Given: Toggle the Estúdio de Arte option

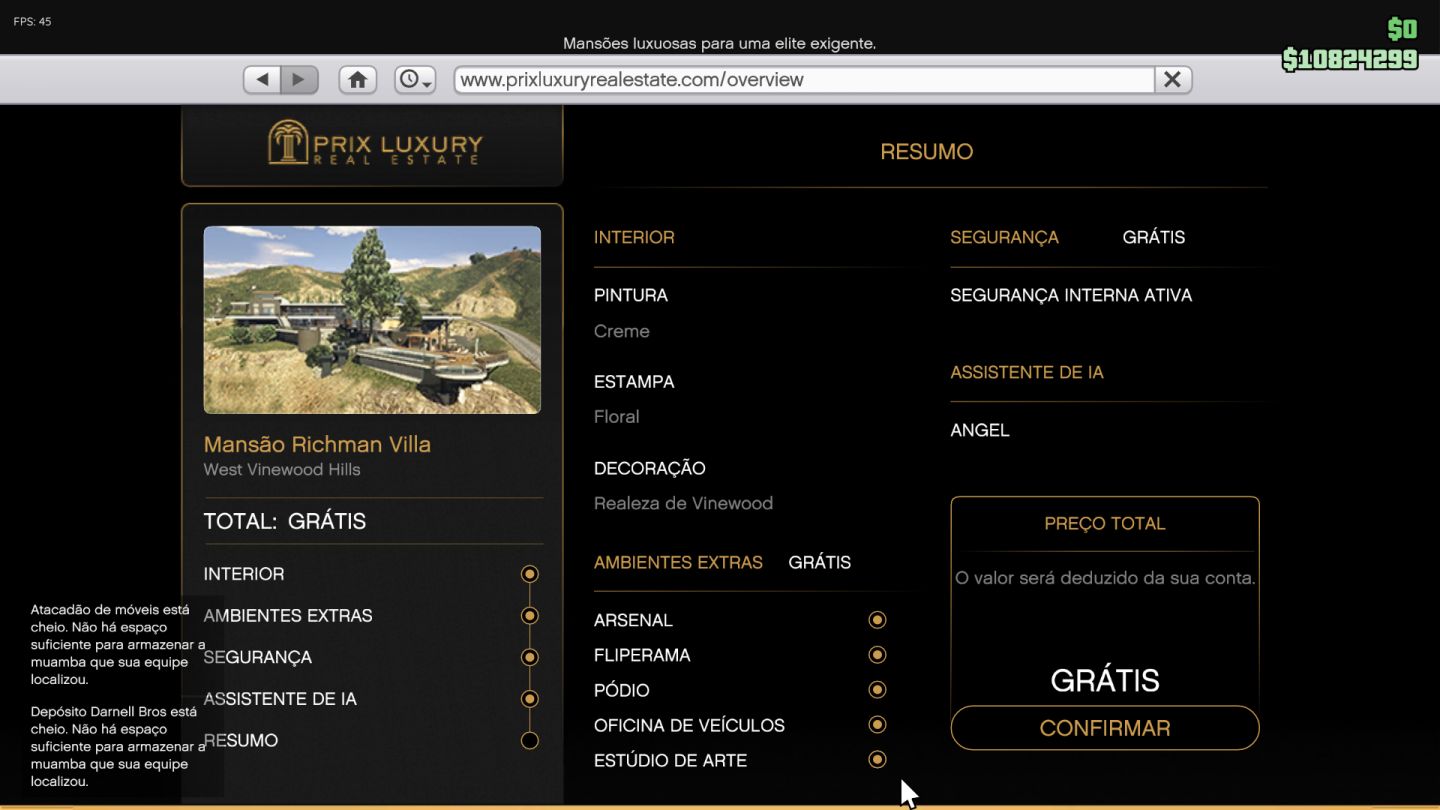Looking at the screenshot, I should point(877,760).
